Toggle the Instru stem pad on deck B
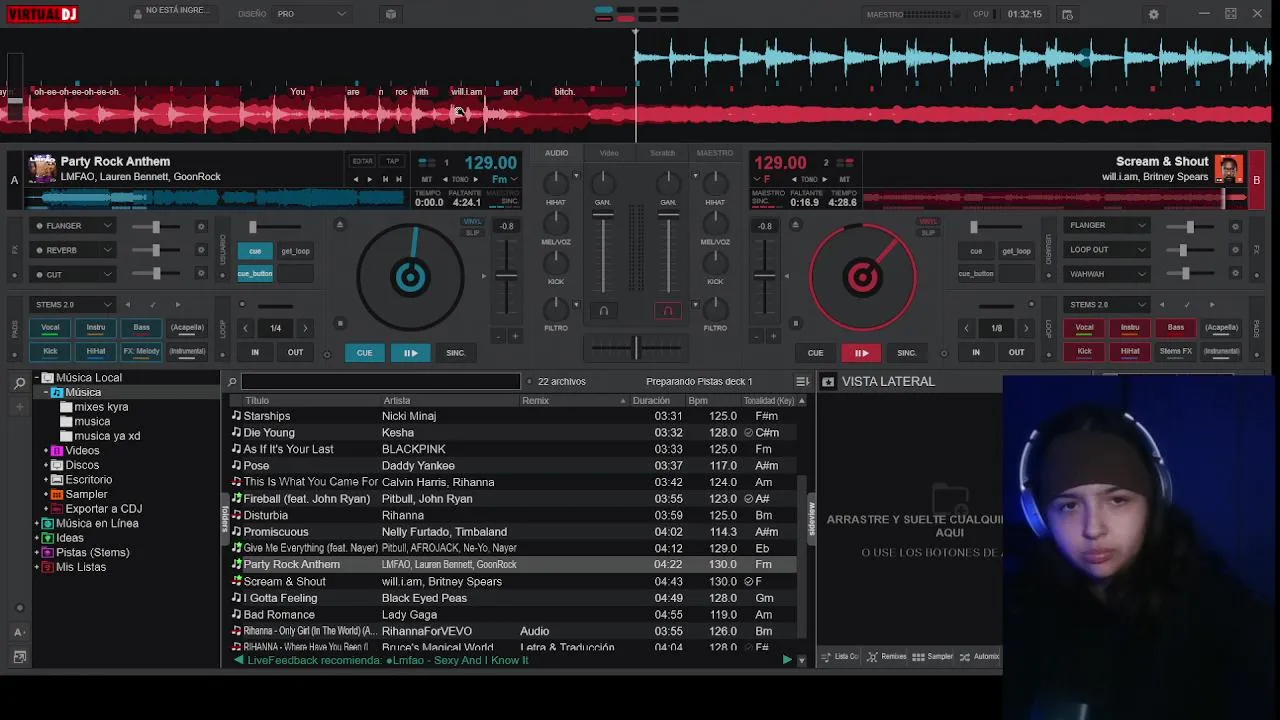The width and height of the screenshot is (1280, 720). click(x=1130, y=328)
